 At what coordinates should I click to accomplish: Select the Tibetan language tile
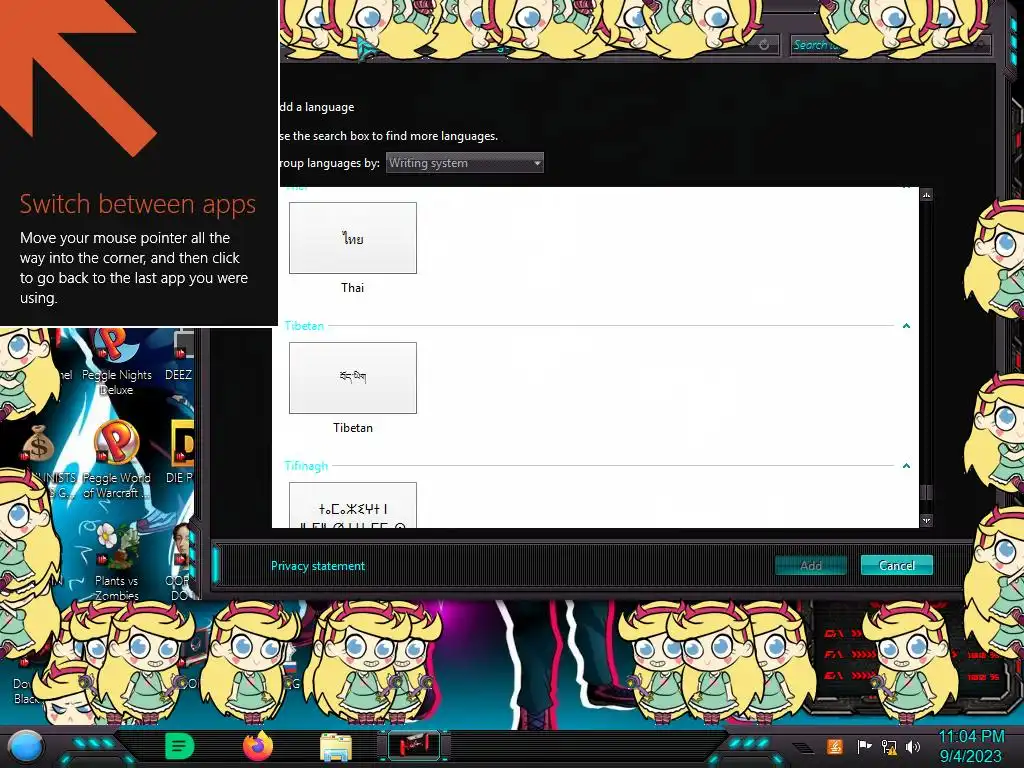tap(353, 377)
